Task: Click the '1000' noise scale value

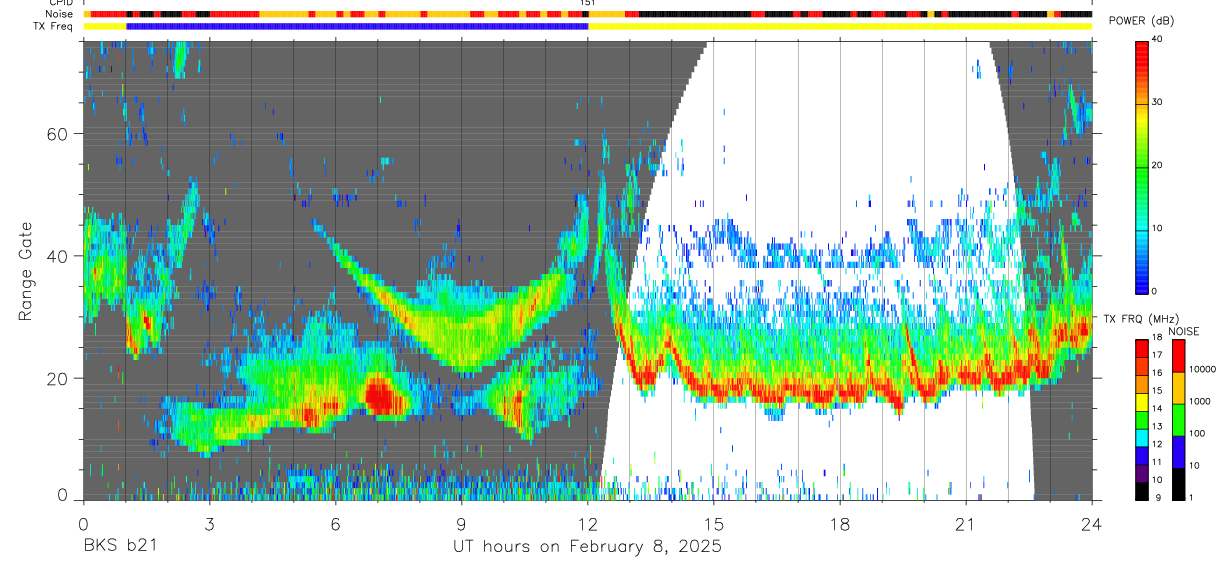Action: (x=1200, y=401)
